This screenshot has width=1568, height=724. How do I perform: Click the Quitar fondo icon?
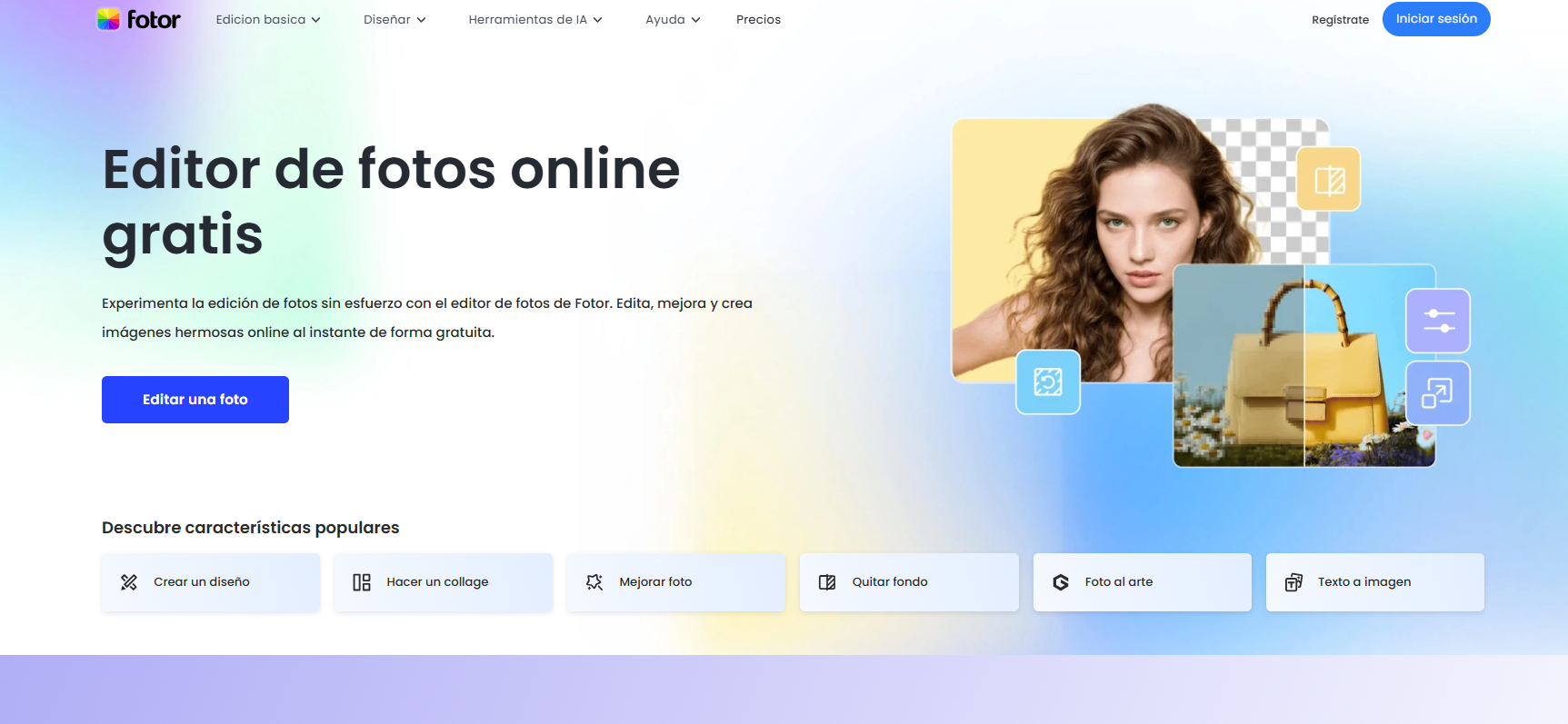click(x=827, y=582)
